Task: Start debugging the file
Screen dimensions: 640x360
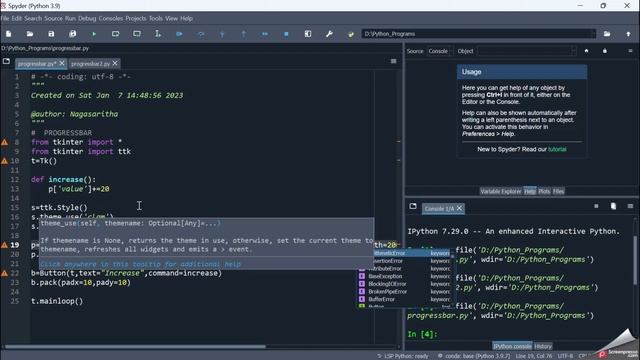Action: 179,34
